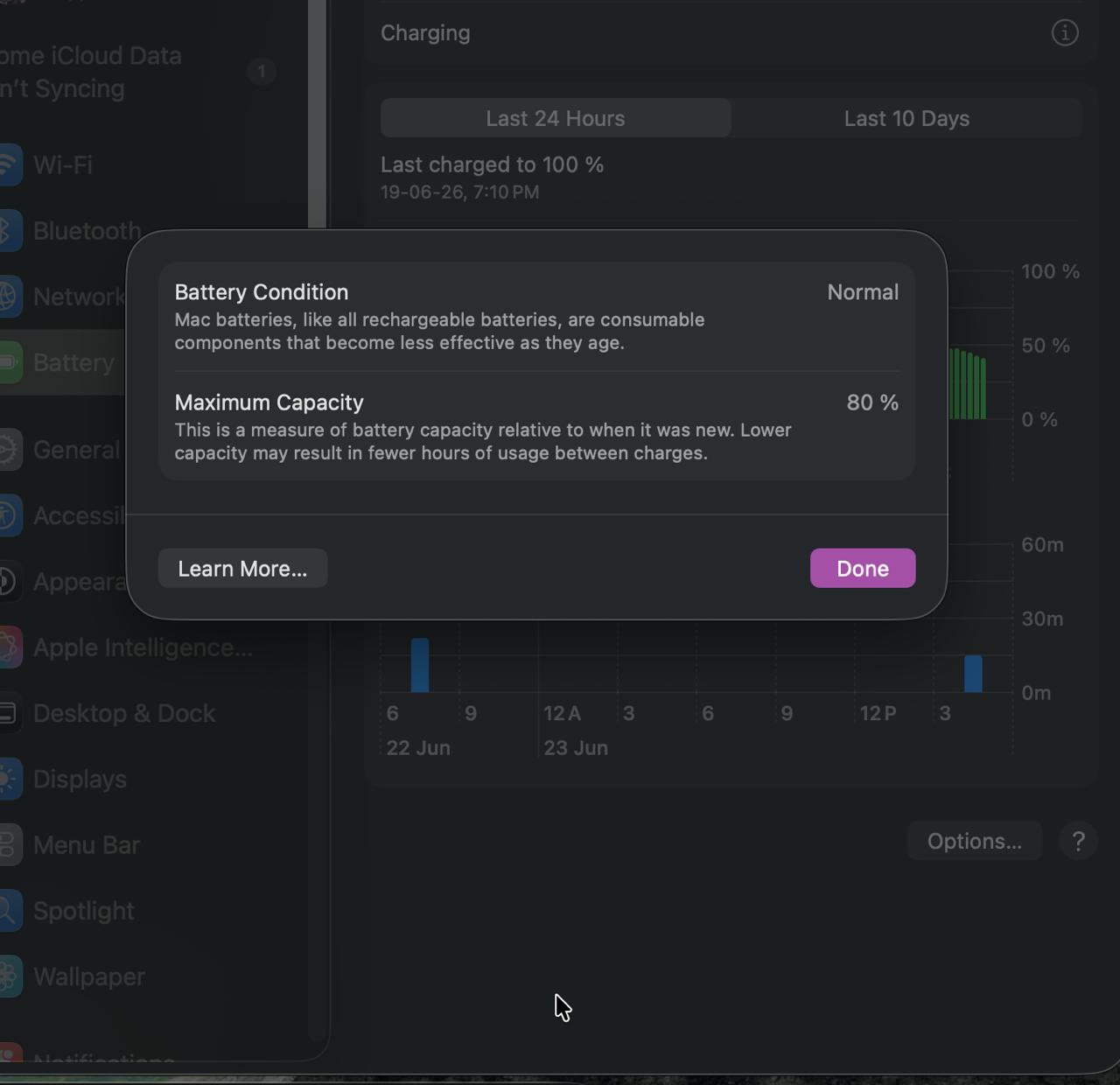Click the Battery Condition Normal value
Viewport: 1120px width, 1085px height.
pyautogui.click(x=863, y=292)
